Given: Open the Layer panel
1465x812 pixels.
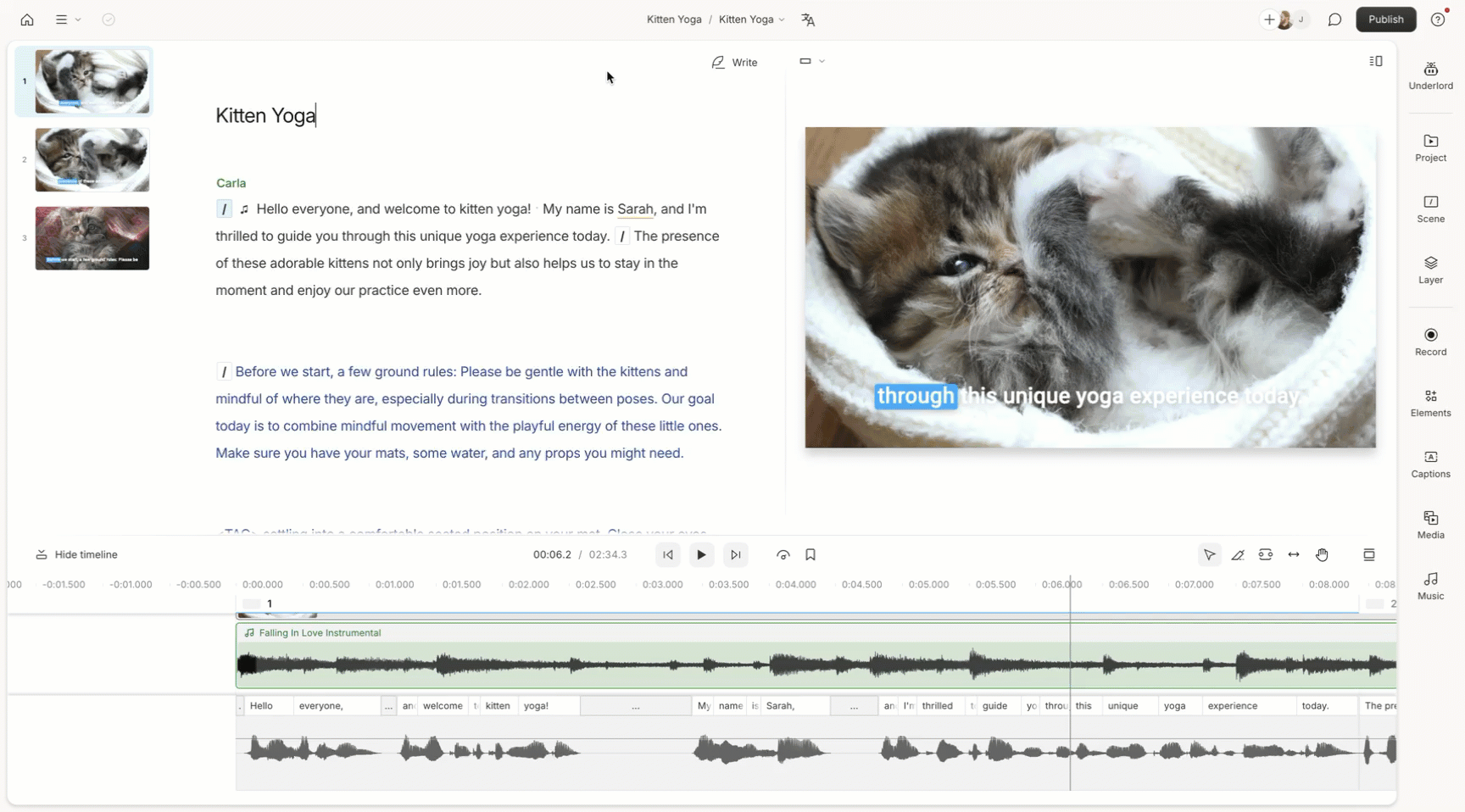Looking at the screenshot, I should coord(1430,270).
